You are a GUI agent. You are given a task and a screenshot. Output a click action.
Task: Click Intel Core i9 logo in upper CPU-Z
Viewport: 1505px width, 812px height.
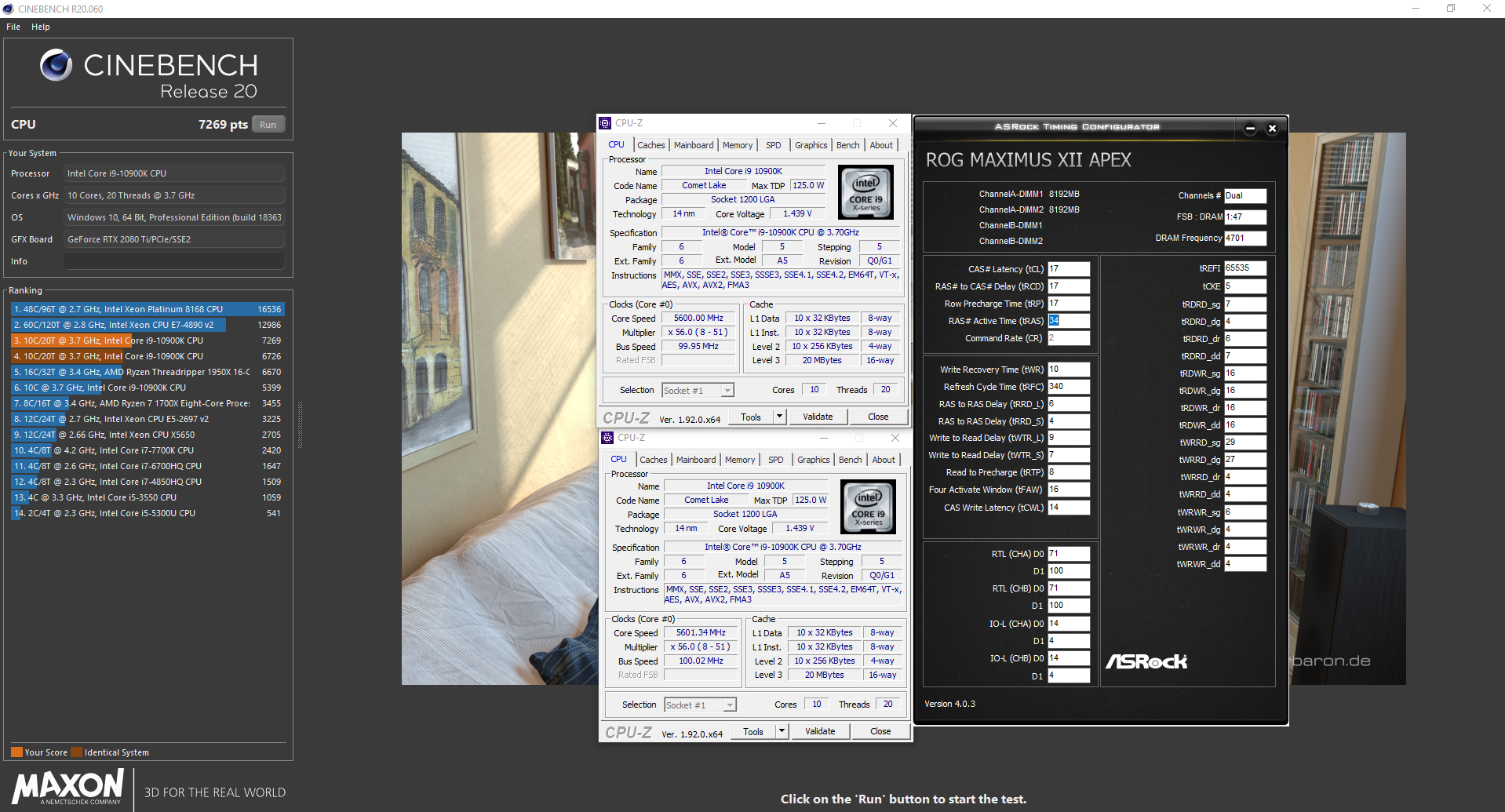tap(866, 191)
